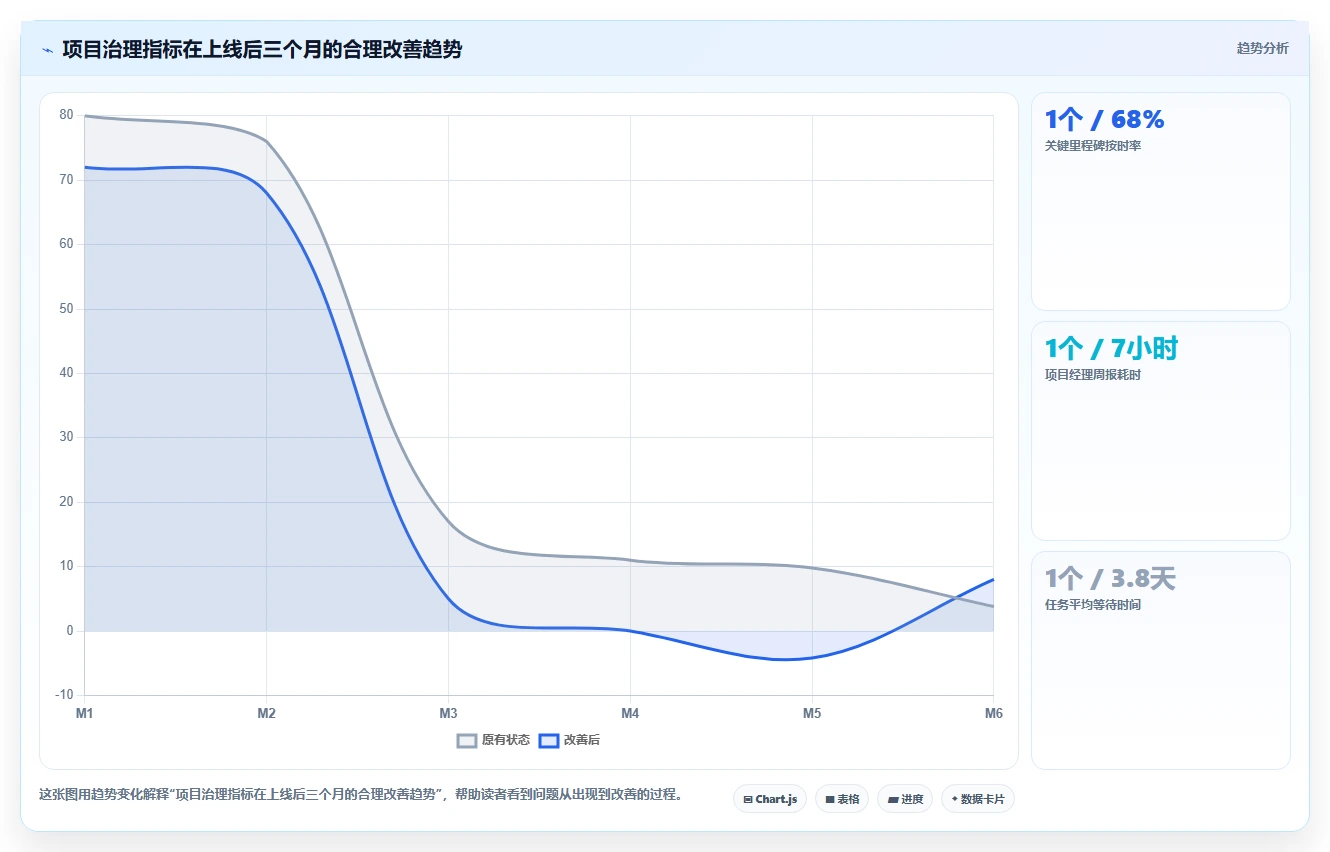Image resolution: width=1330 pixels, height=852 pixels.
Task: Click the icon inside the 表格 tag
Action: click(x=830, y=800)
